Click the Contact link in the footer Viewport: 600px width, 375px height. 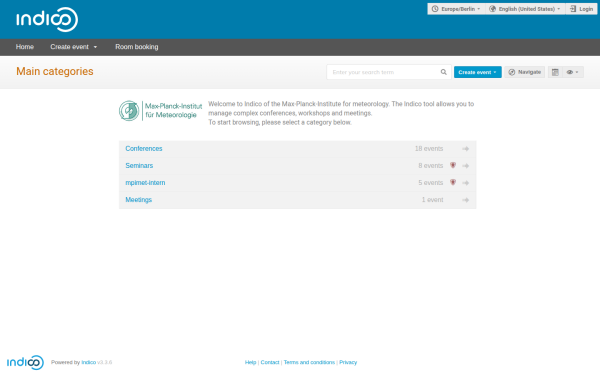tap(270, 362)
